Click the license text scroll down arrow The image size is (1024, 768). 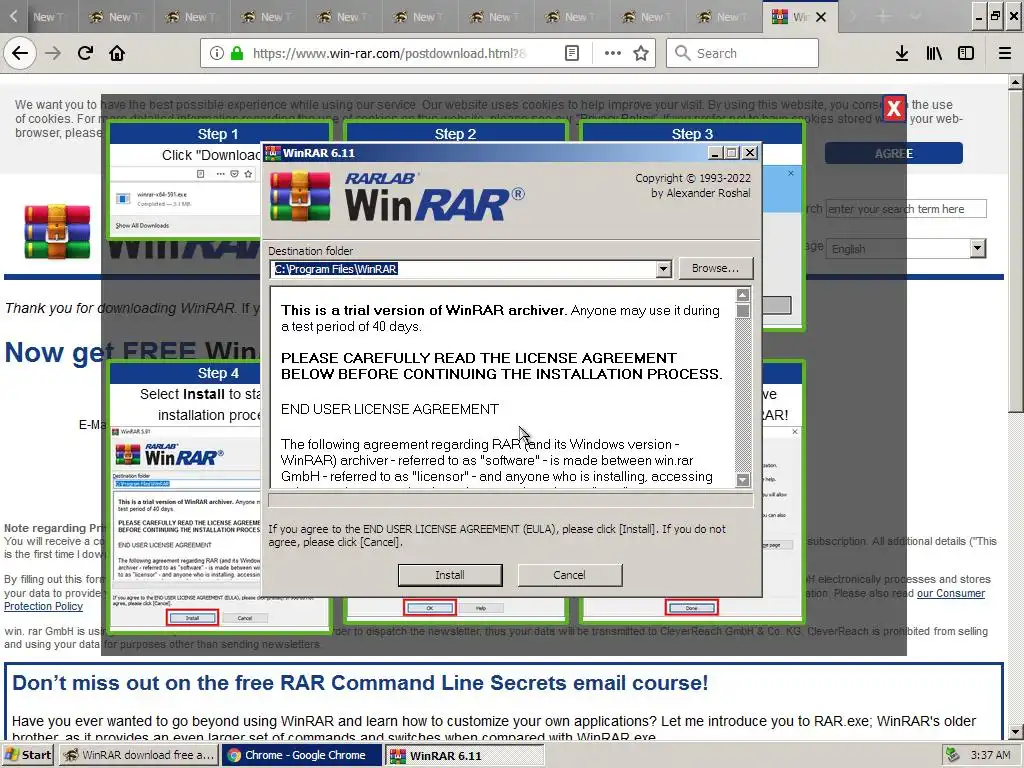[x=743, y=480]
